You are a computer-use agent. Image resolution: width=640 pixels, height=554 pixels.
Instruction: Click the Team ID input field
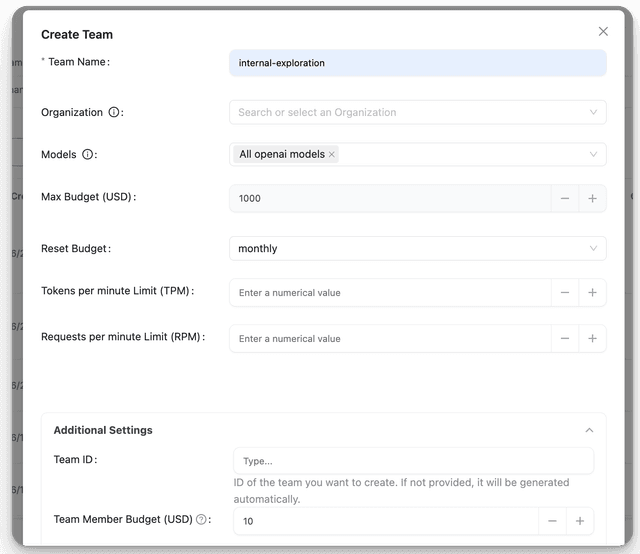(x=413, y=461)
